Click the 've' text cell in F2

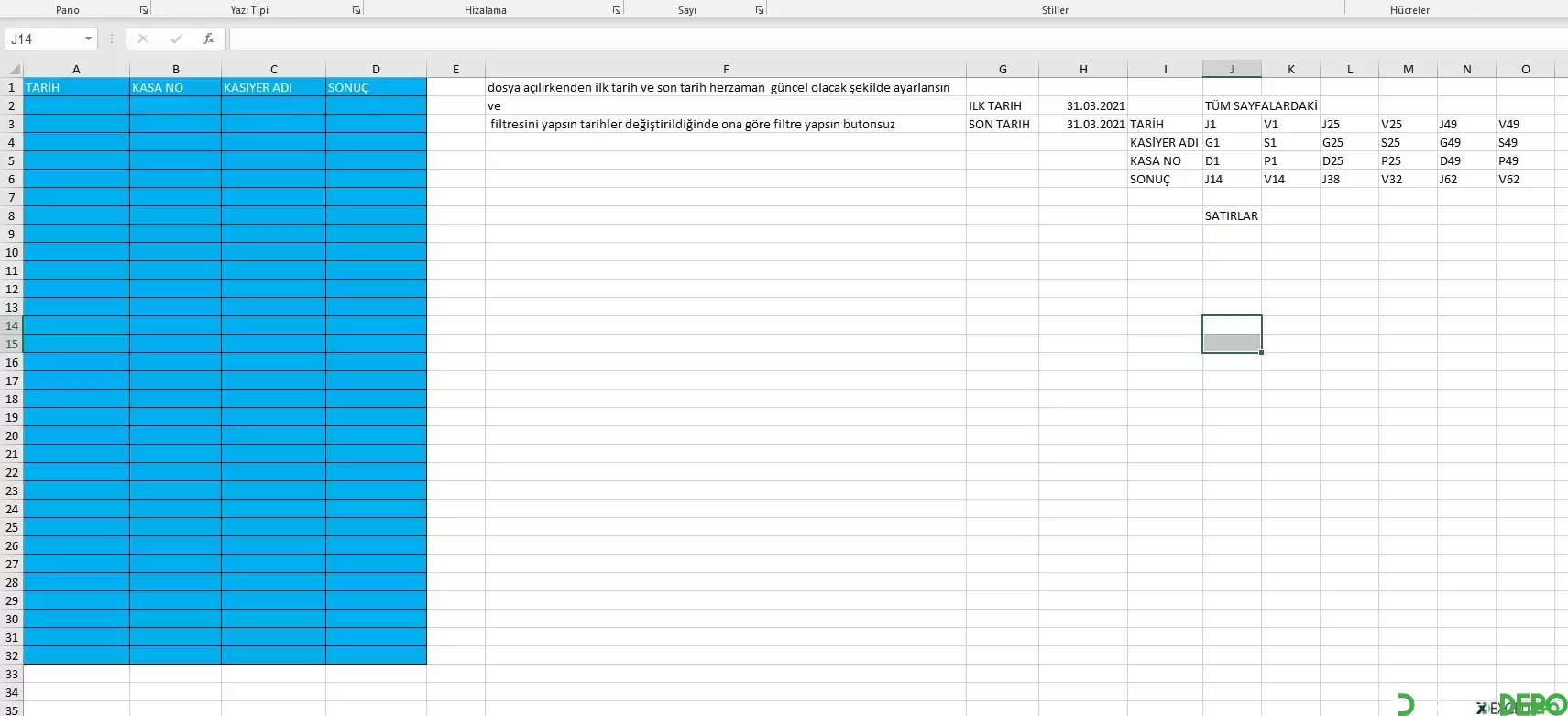726,105
